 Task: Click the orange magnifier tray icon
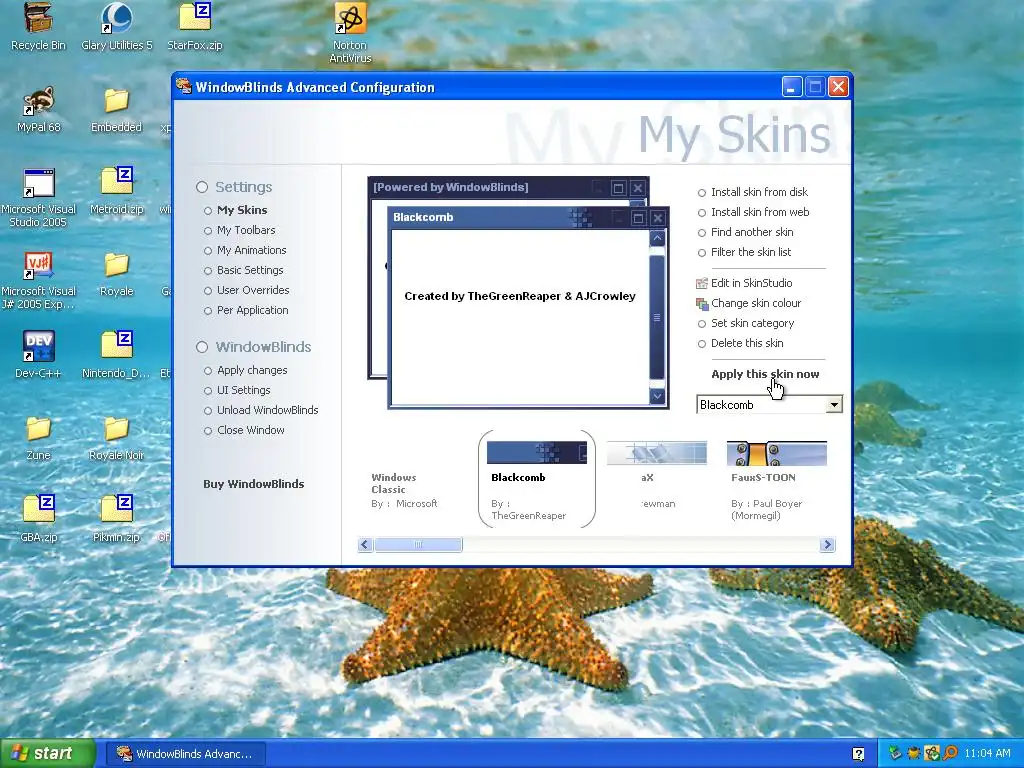pyautogui.click(x=949, y=754)
